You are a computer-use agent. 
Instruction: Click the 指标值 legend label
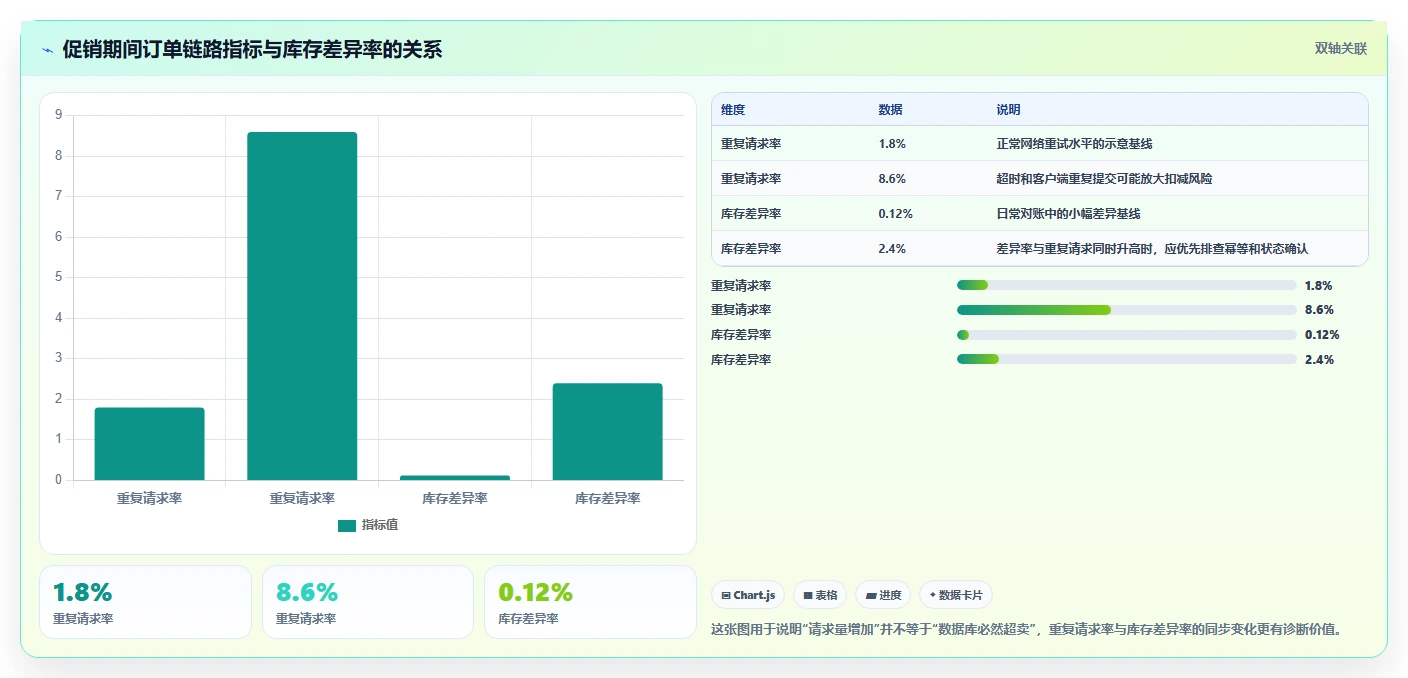click(x=380, y=525)
